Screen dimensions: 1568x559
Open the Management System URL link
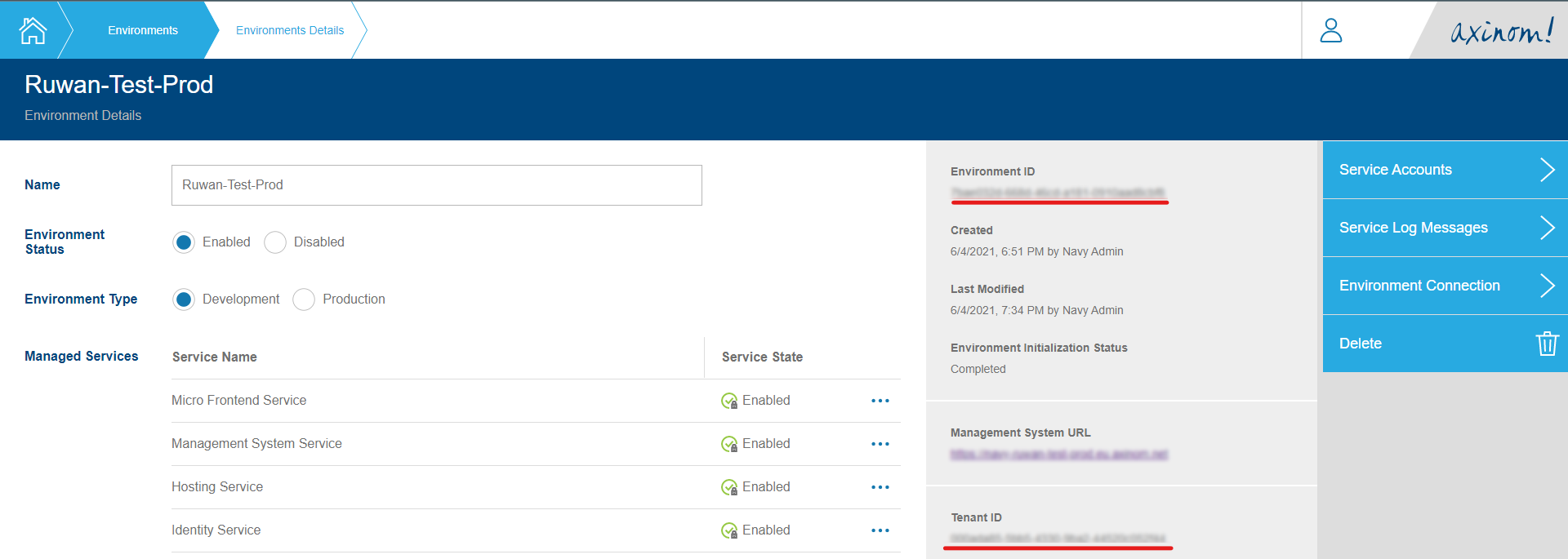point(1058,454)
